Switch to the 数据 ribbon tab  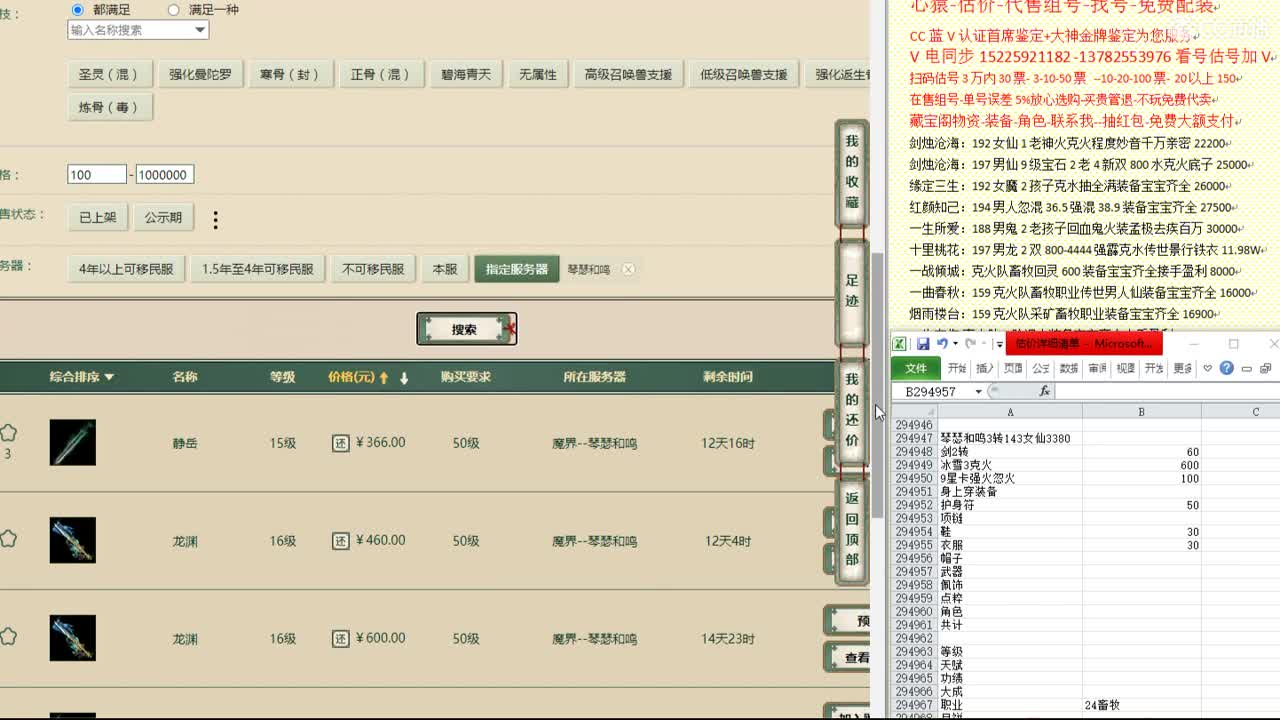pos(1067,367)
